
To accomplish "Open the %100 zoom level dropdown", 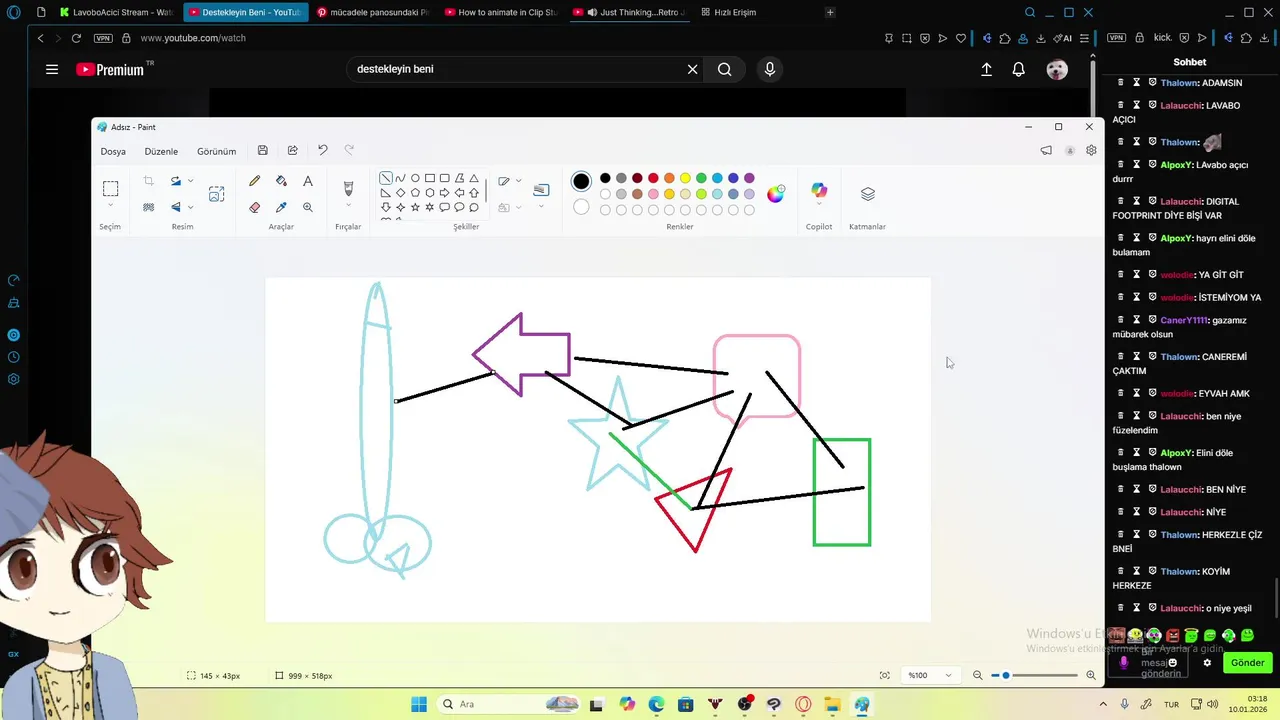I will pos(930,675).
